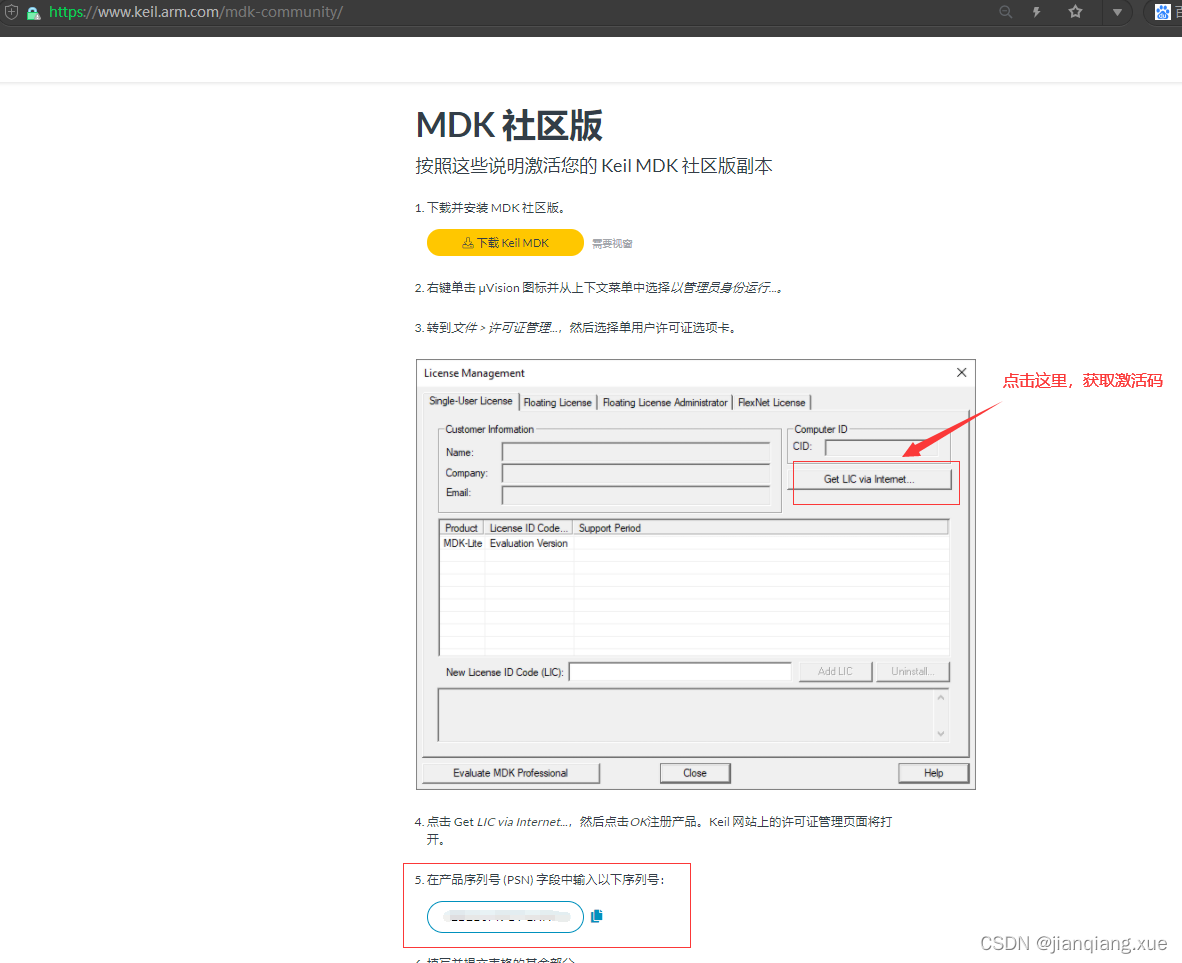Click the zoom-out magnifier icon in the toolbar
This screenshot has height=963, width=1182.
tap(1005, 12)
